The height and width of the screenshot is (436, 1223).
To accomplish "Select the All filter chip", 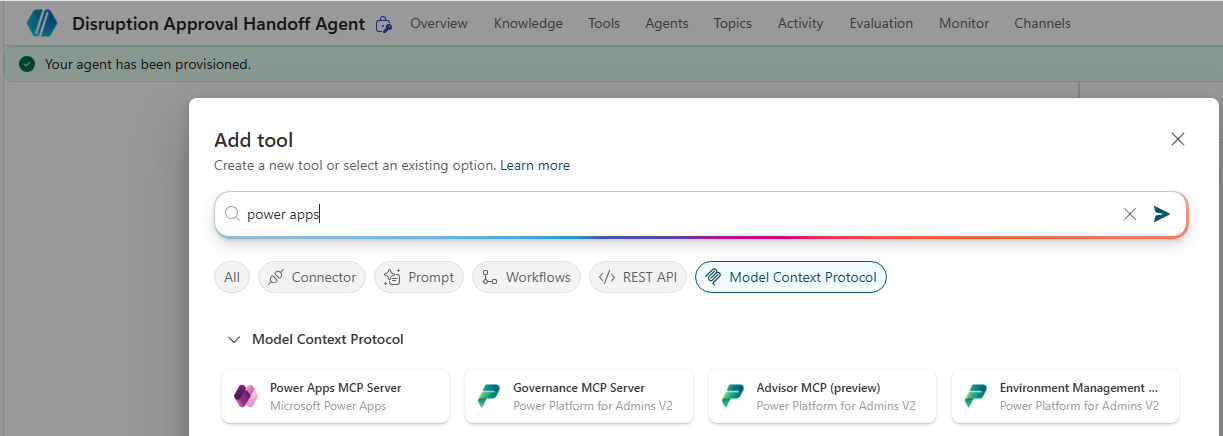I will pos(232,277).
